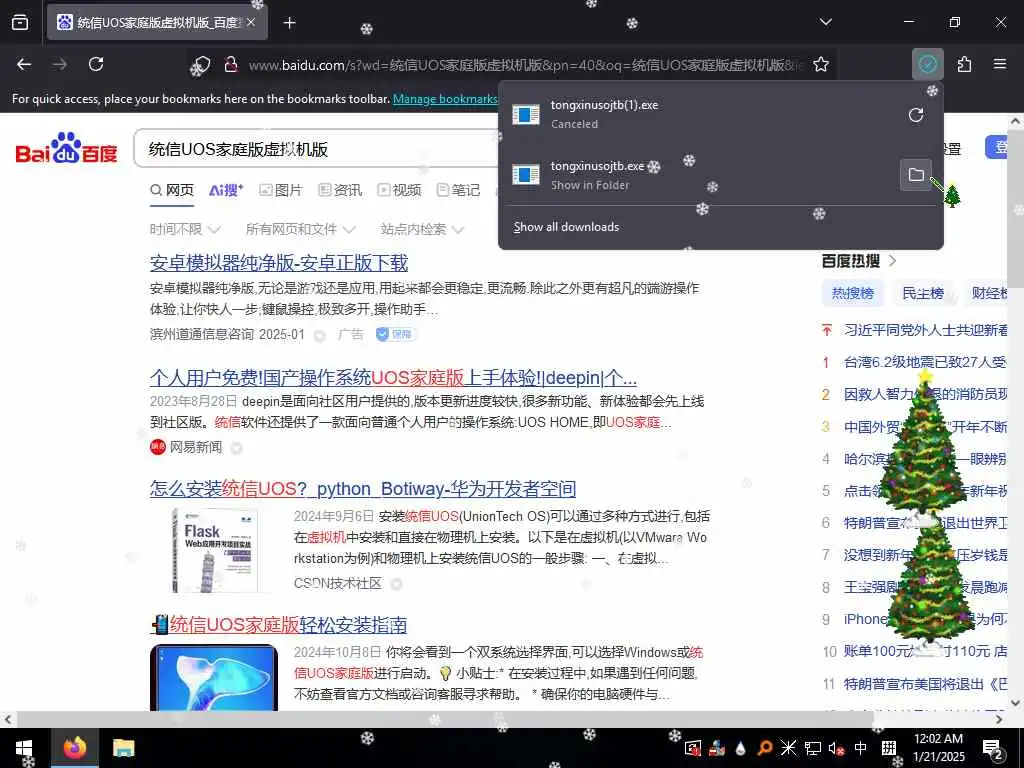Click the Manage bookmarks link
Screen dimensions: 1024x768
click(445, 99)
